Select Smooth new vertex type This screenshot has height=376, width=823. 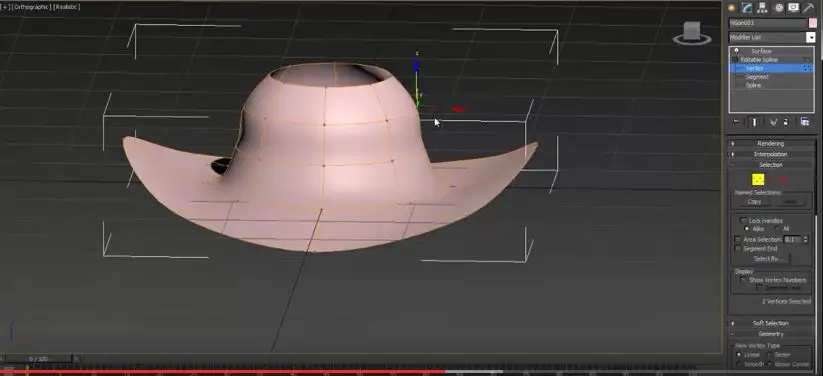tap(739, 364)
